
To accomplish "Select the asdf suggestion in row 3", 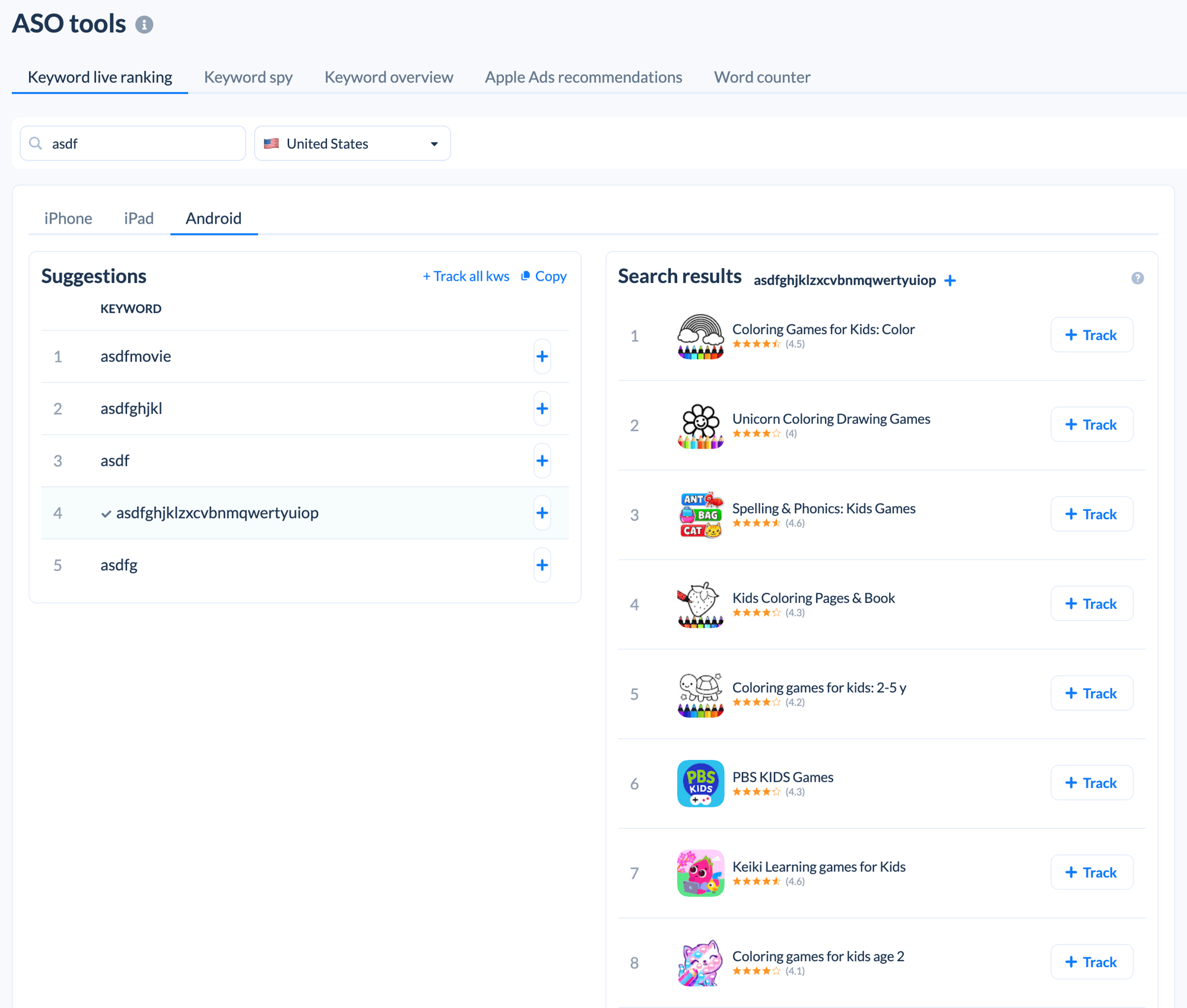I will (115, 461).
